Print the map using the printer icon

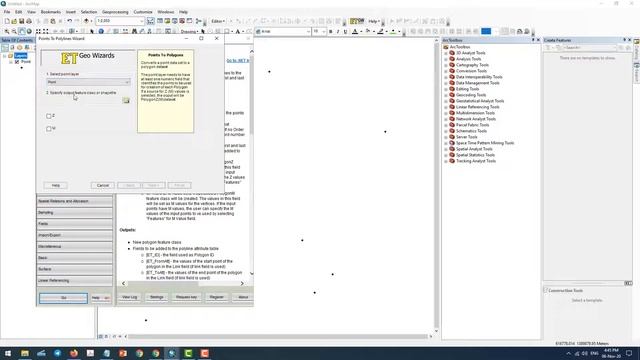(29, 21)
